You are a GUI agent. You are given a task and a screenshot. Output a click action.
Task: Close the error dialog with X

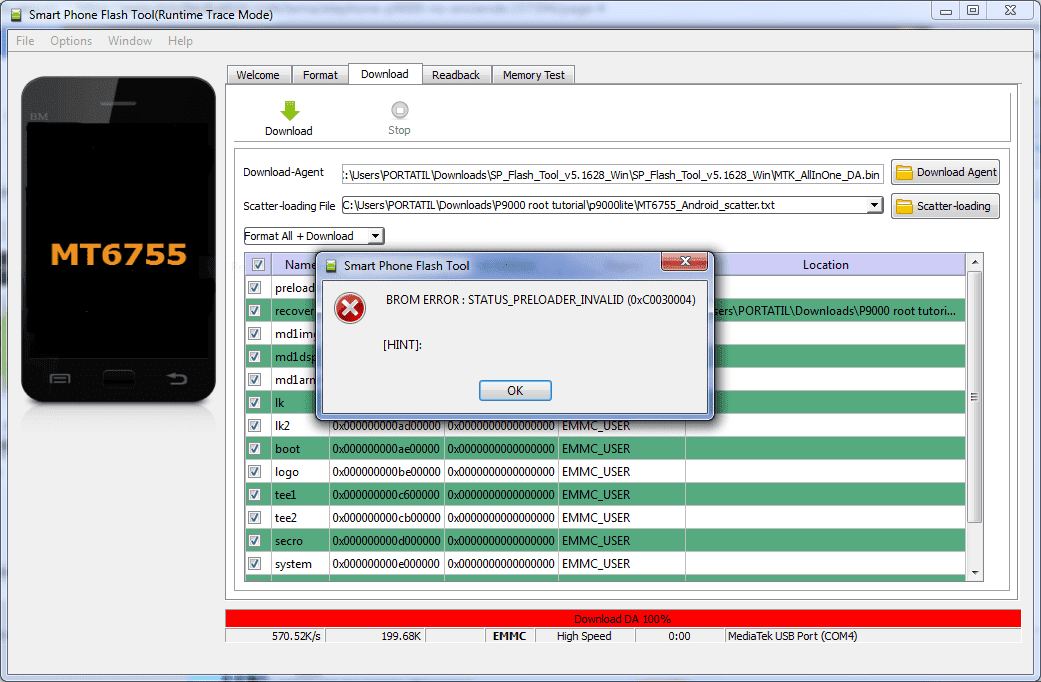pyautogui.click(x=685, y=261)
